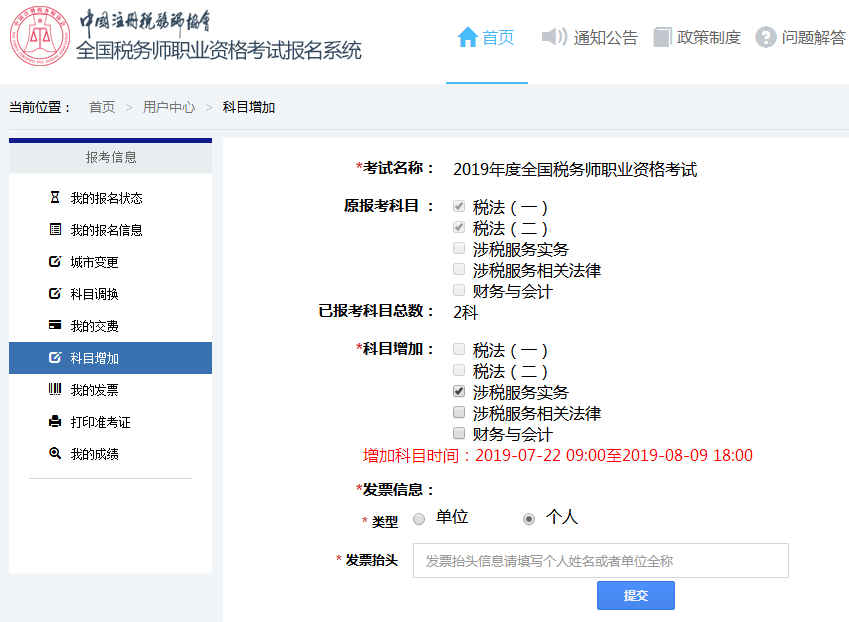Check 财务与会计 under 科目增加
This screenshot has width=849, height=622.
click(458, 433)
